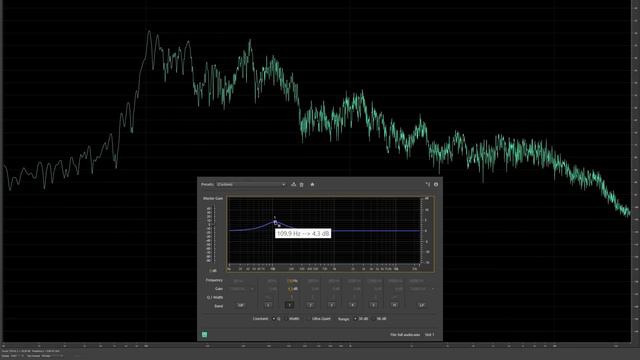The width and height of the screenshot is (640, 360).
Task: Toggle the H high shelf band button
Action: (x=394, y=305)
